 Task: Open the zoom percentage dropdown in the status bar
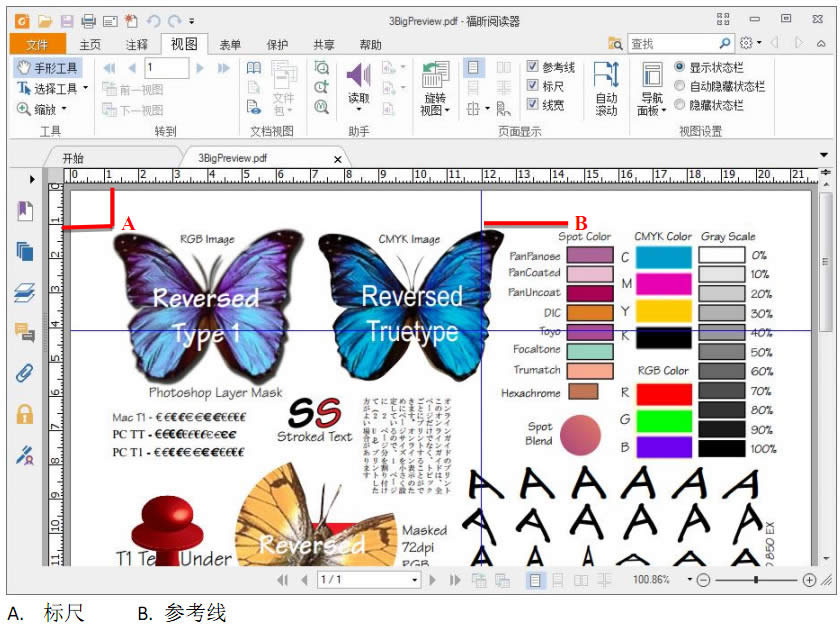689,580
